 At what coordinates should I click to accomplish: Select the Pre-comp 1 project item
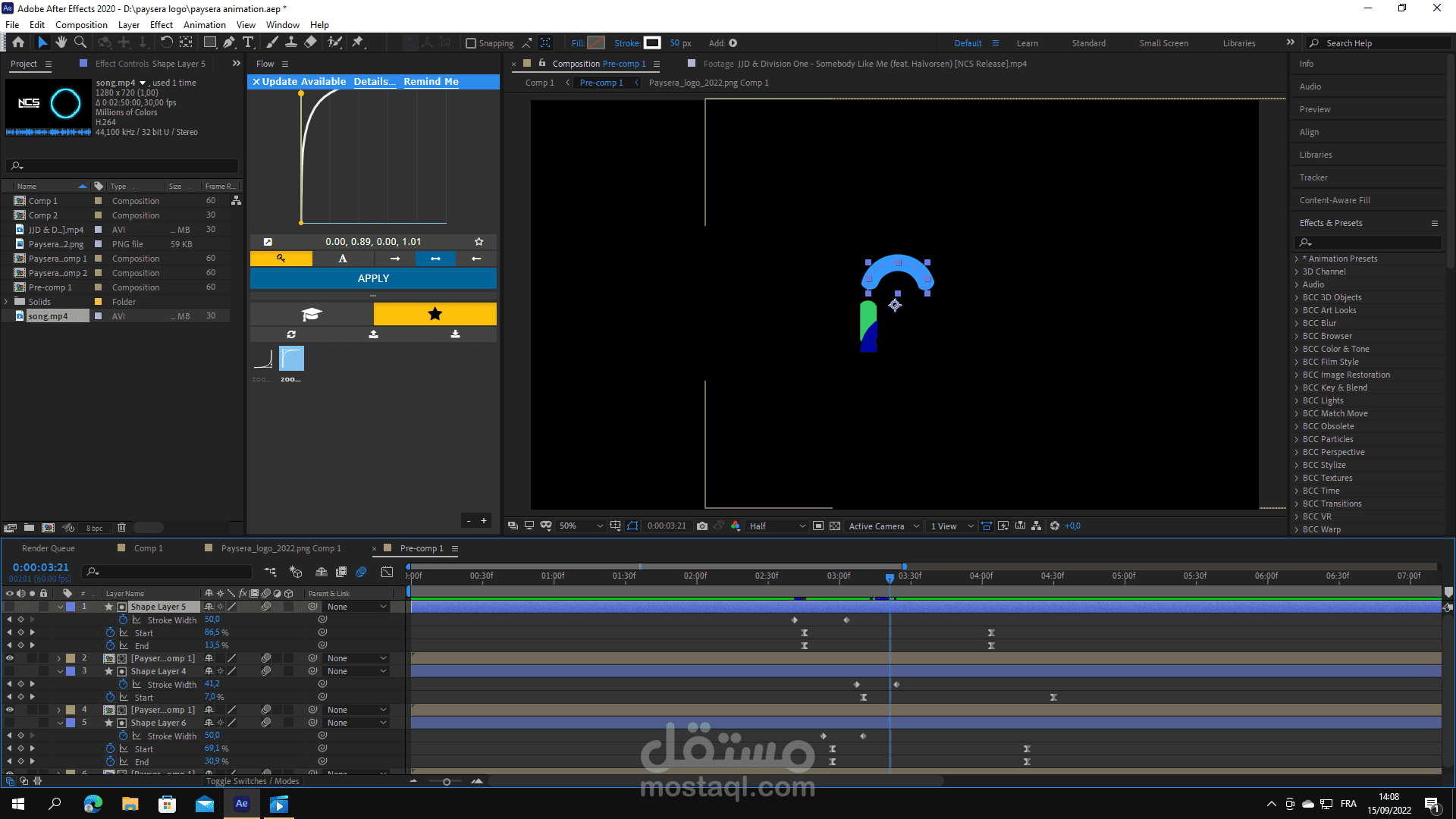50,287
